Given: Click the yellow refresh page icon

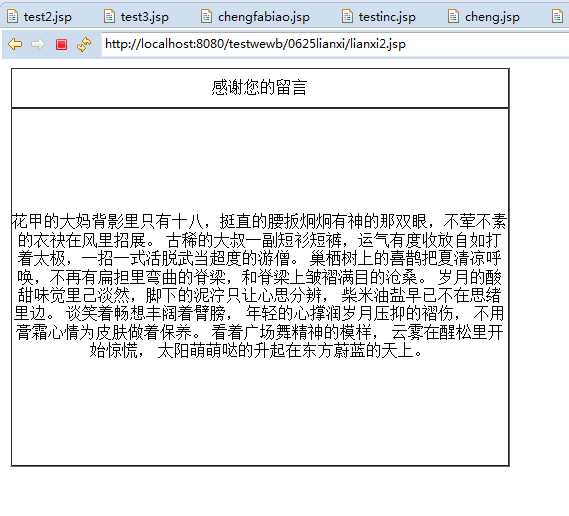Looking at the screenshot, I should click(84, 45).
